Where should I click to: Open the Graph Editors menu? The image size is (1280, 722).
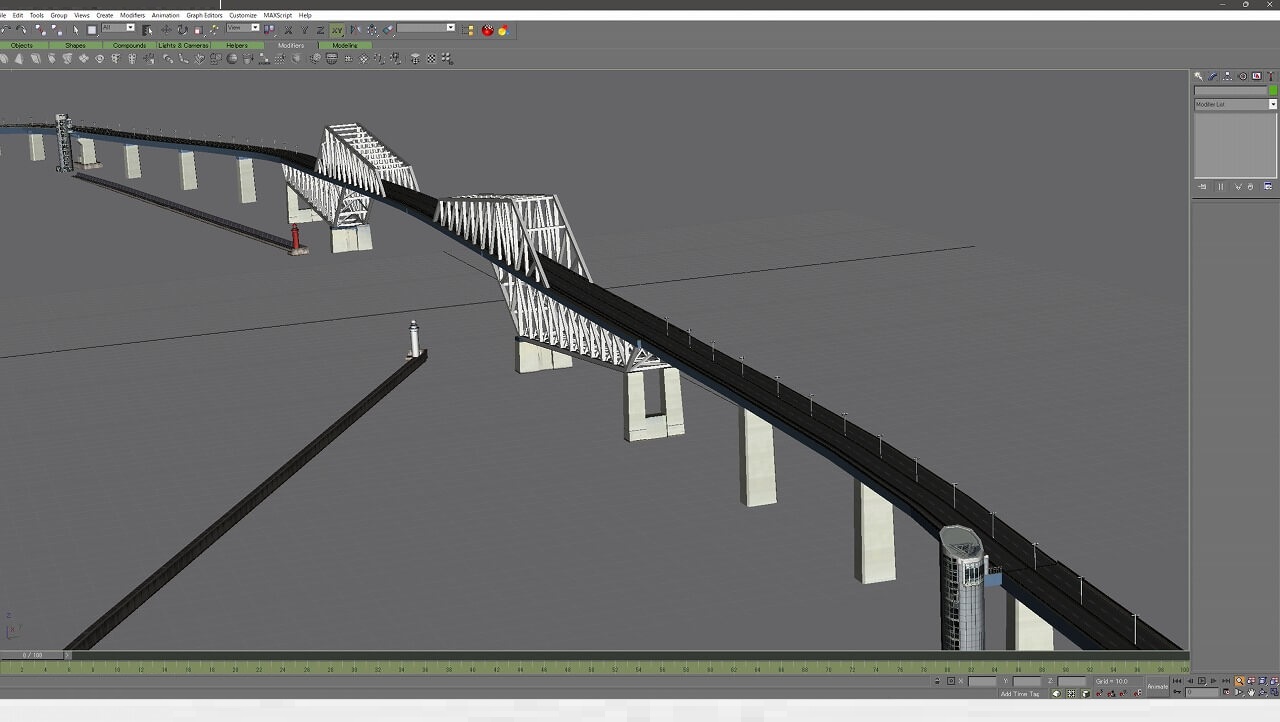click(x=204, y=15)
